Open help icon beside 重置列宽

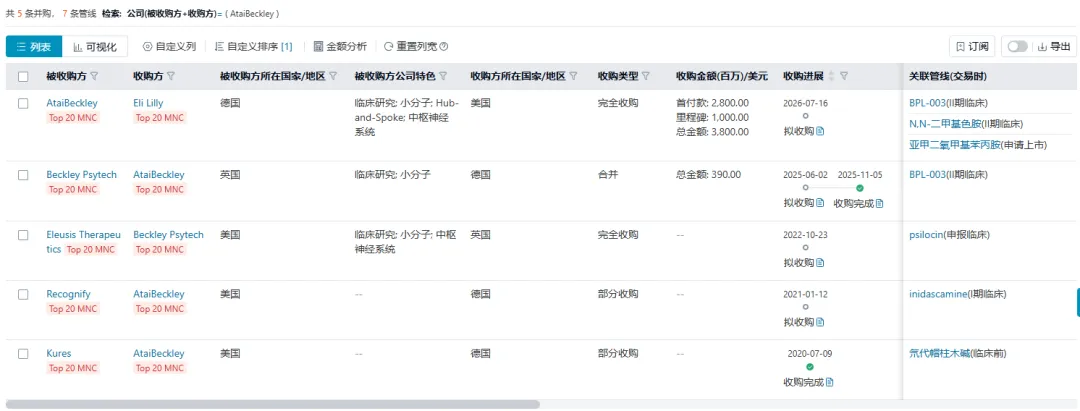(x=444, y=47)
